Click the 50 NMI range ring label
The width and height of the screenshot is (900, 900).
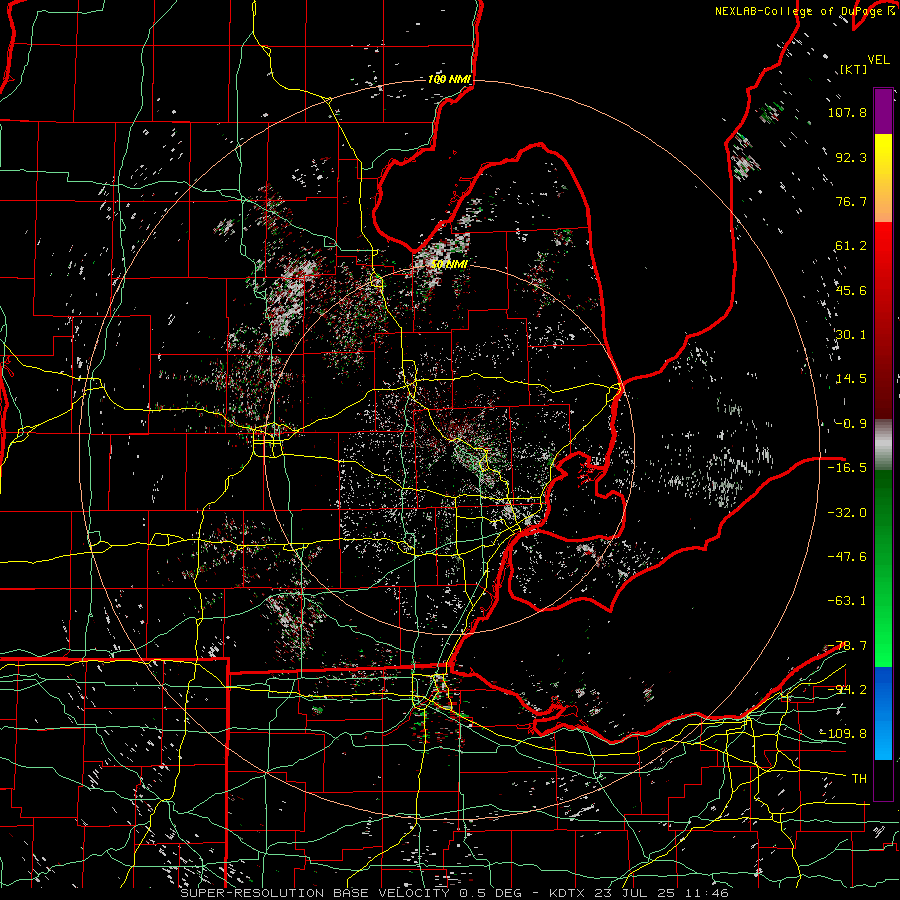(449, 265)
